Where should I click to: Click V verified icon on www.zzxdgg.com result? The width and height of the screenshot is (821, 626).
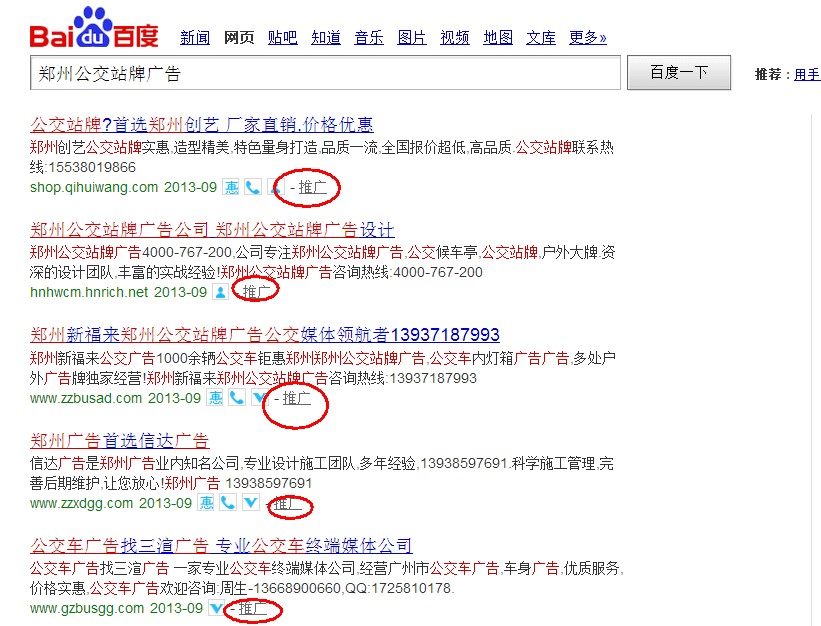tap(250, 503)
